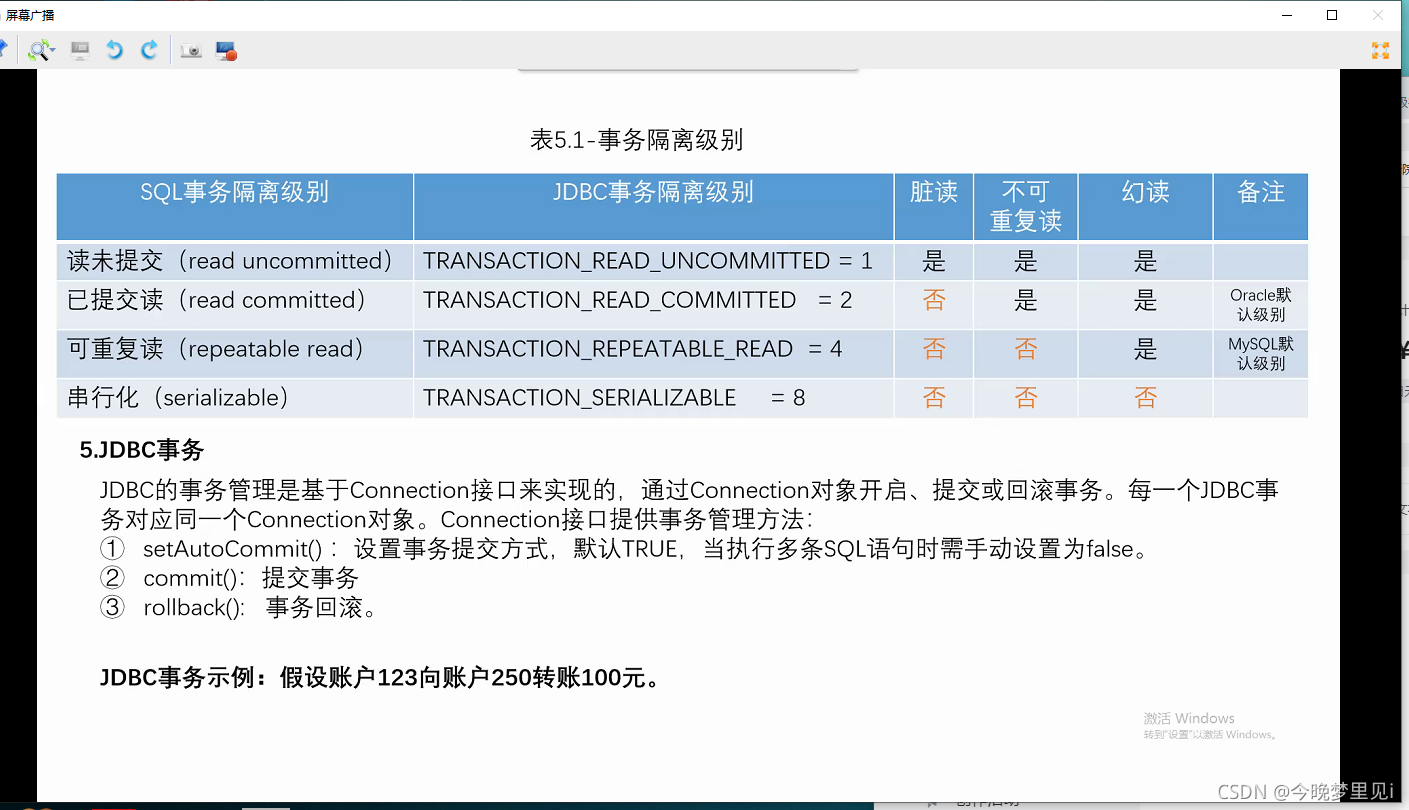Image resolution: width=1409 pixels, height=810 pixels.
Task: Click the 5.JDBC事务 heading
Action: (142, 450)
